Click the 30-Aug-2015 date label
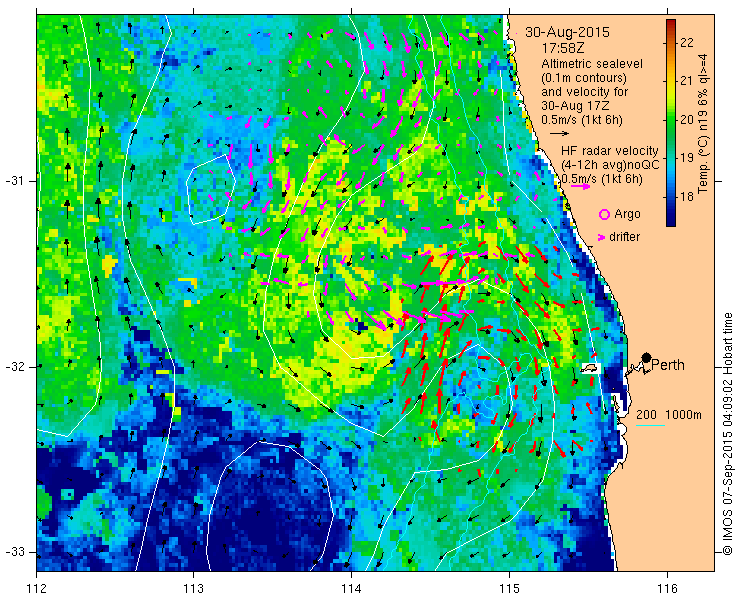Screen dimensions: 740x600 567,32
